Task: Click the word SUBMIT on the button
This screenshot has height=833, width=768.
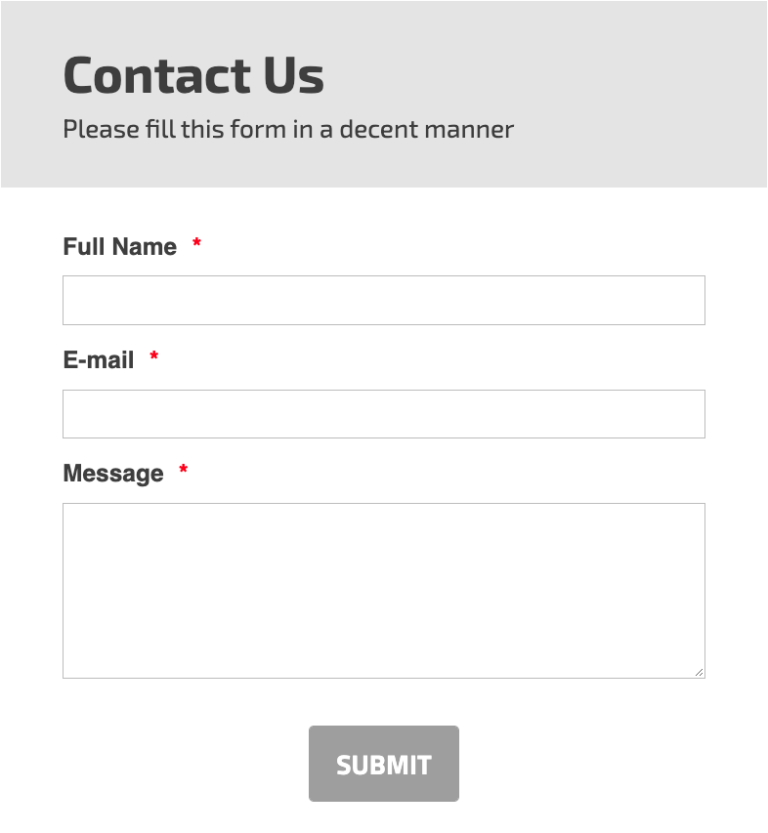Action: click(384, 763)
